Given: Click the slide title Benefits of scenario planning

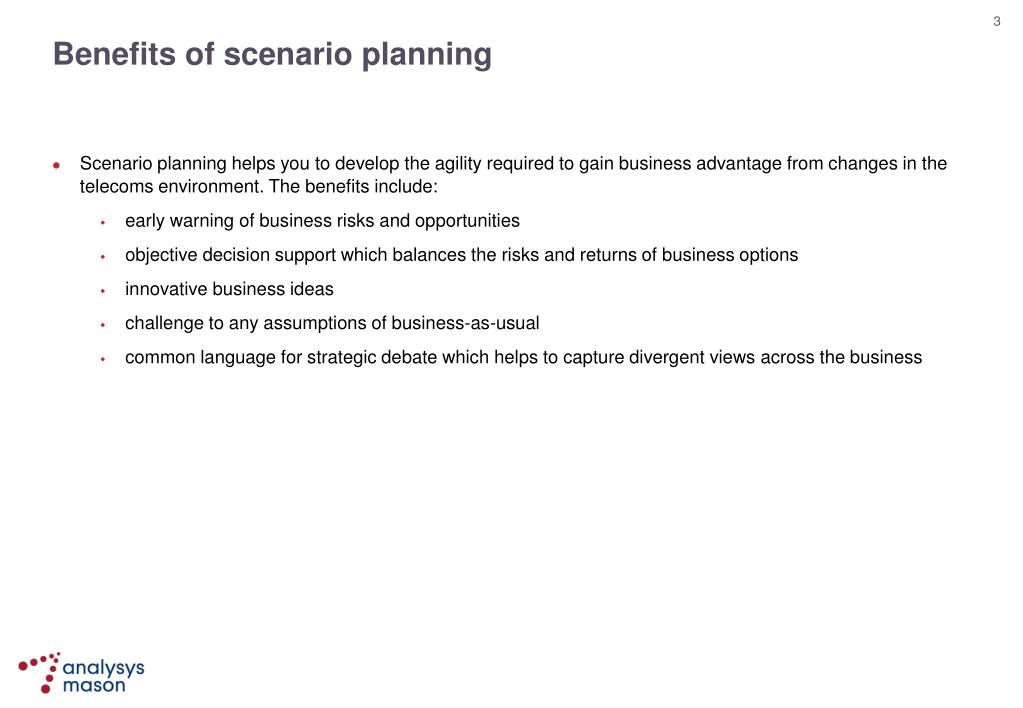Looking at the screenshot, I should (272, 54).
